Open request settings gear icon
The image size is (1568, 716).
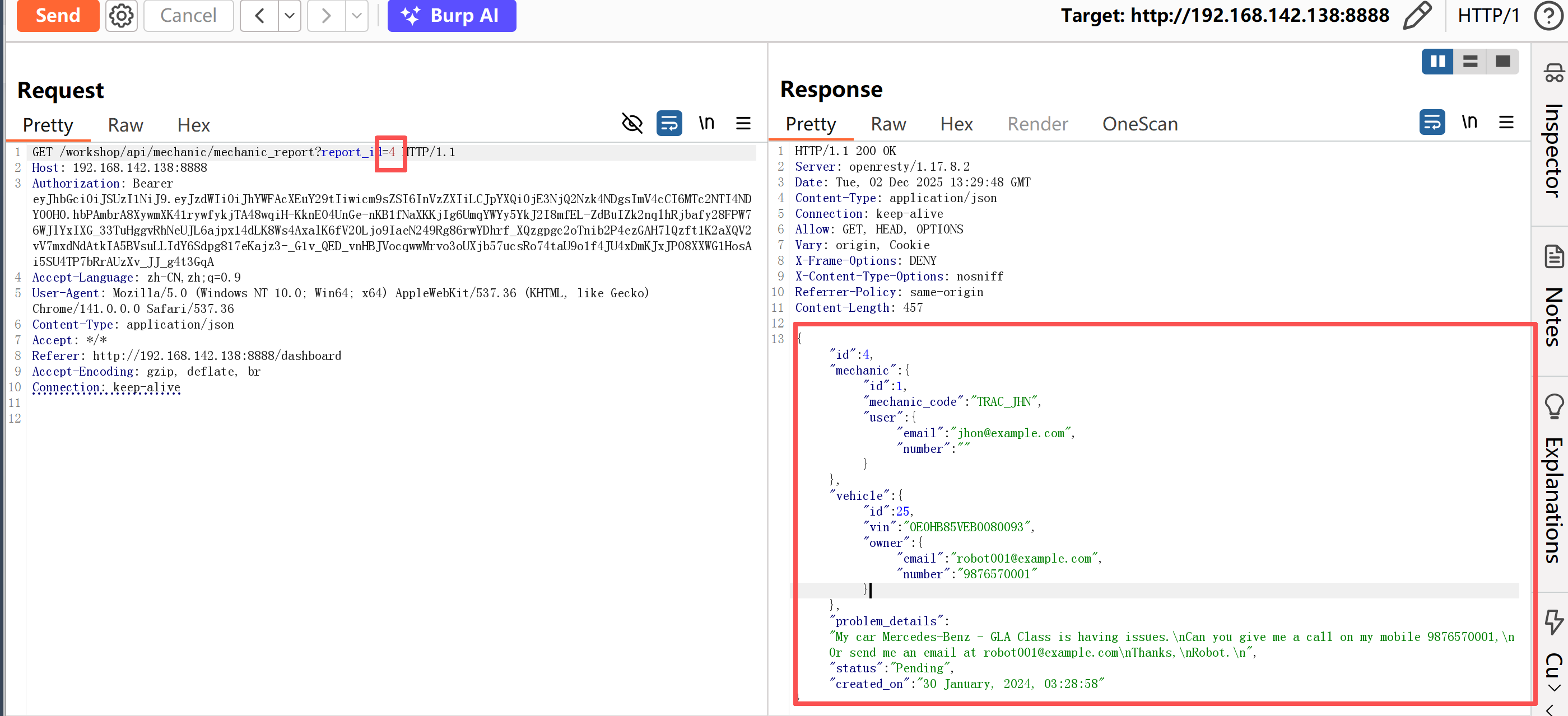121,16
